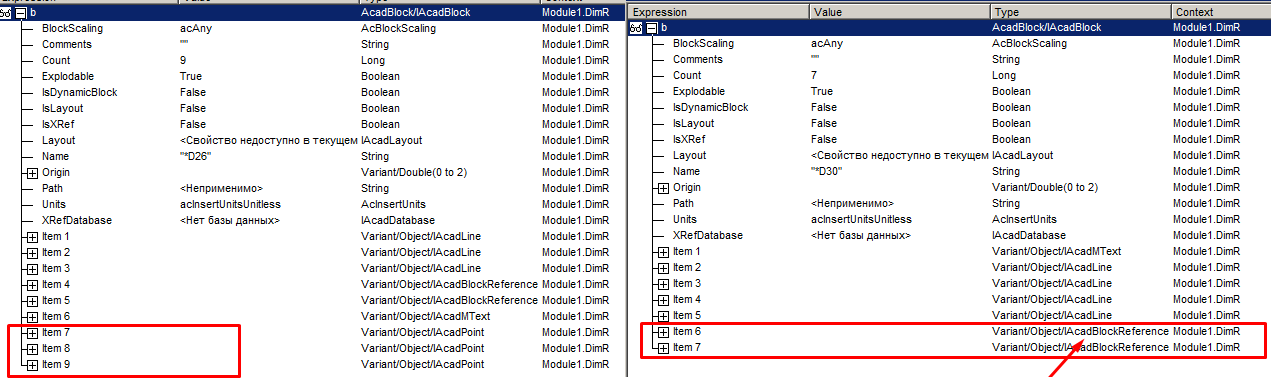The height and width of the screenshot is (391, 1272).
Task: Select Units row in the left panel
Action: pos(313,204)
